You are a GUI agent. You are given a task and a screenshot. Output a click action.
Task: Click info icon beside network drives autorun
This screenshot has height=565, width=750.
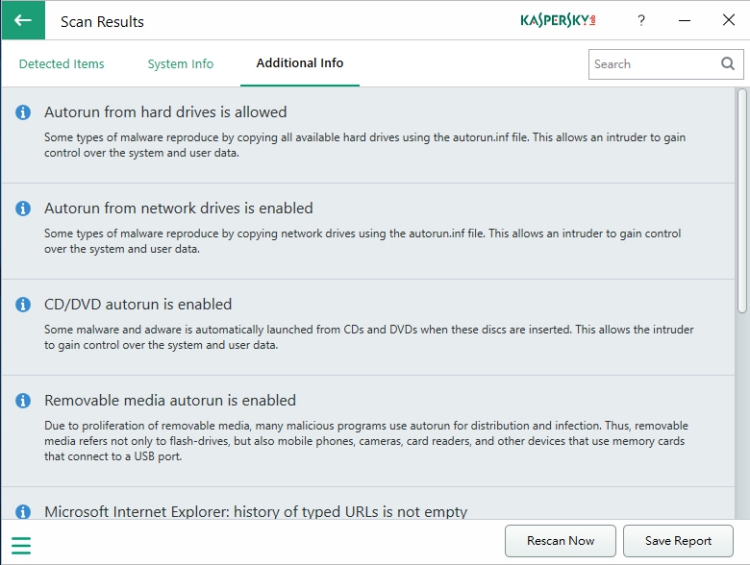pyautogui.click(x=23, y=209)
